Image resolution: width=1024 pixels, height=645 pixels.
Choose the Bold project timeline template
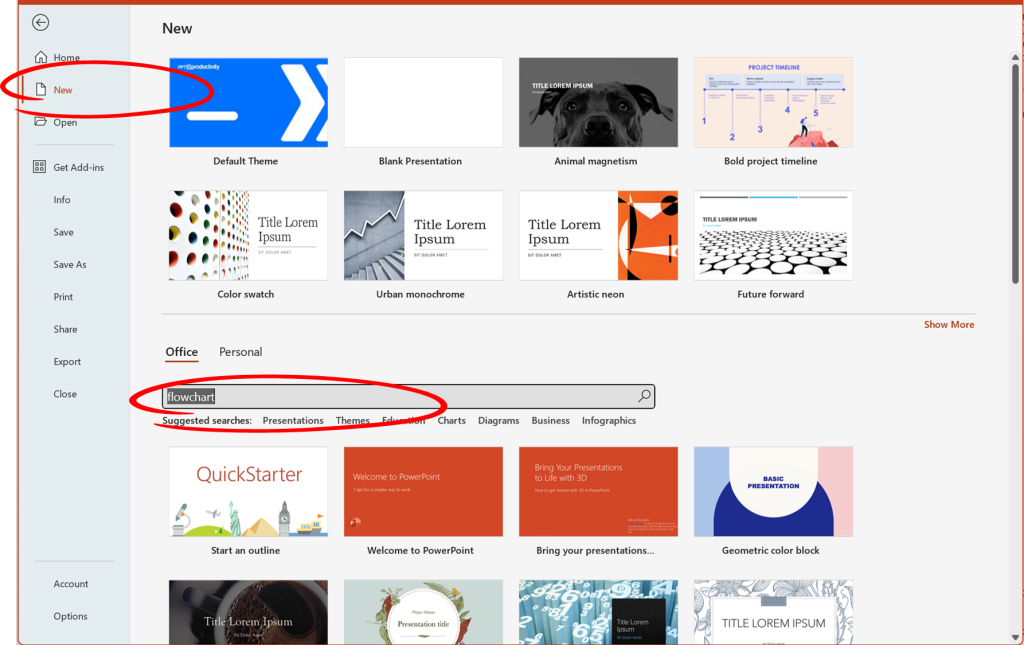pos(773,102)
